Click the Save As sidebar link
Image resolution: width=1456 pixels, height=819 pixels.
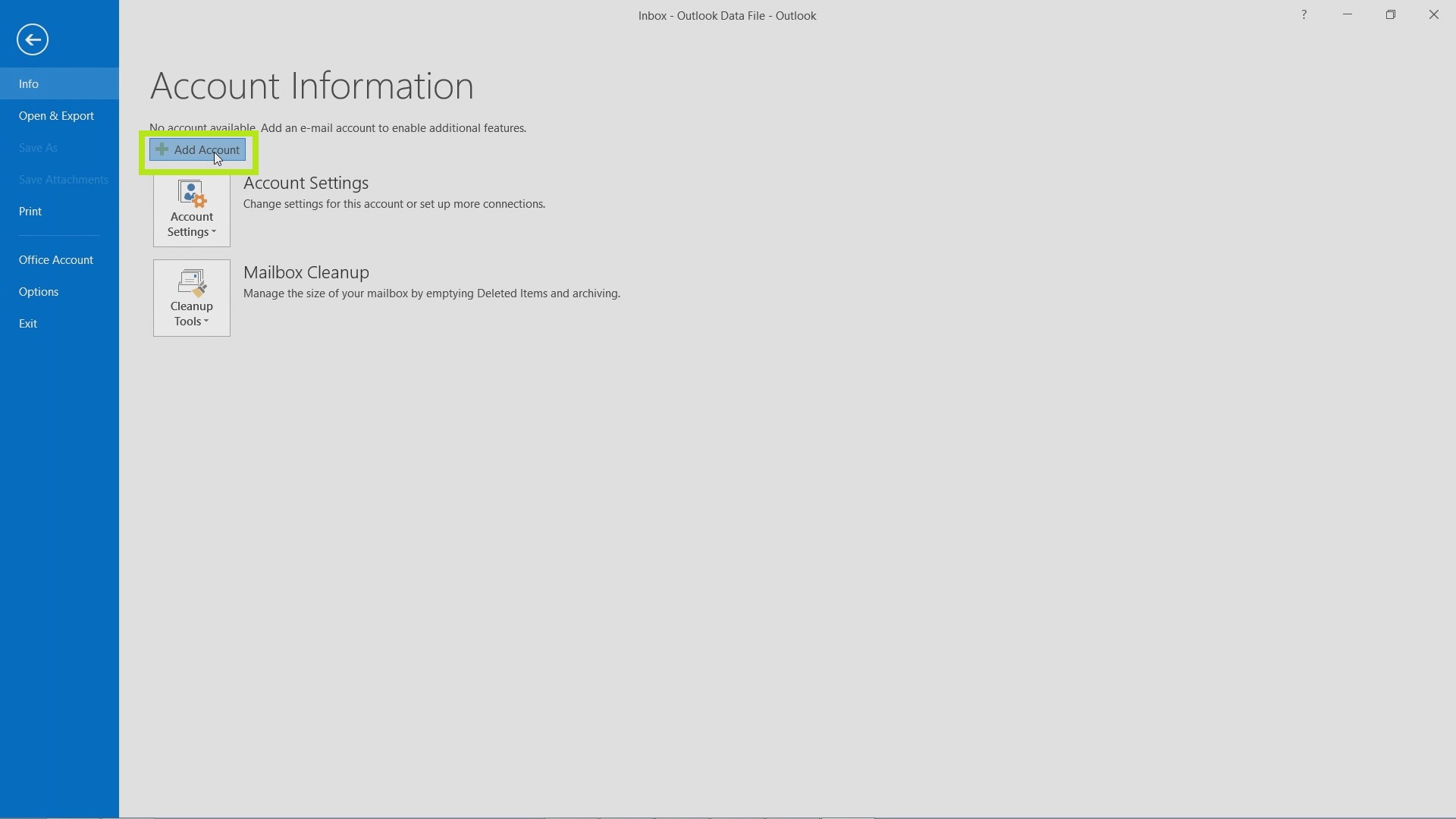click(37, 147)
